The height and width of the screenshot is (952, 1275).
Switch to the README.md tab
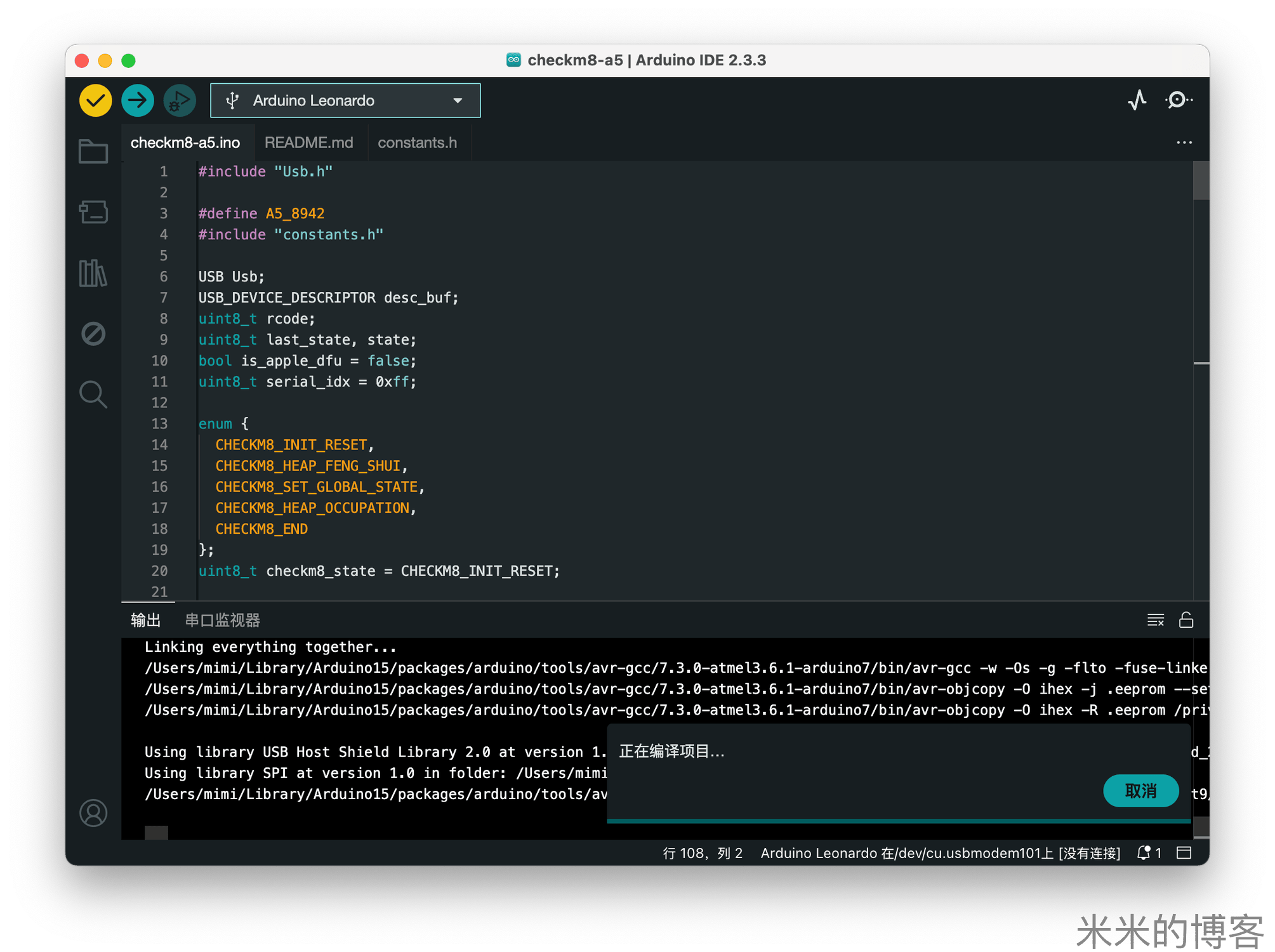[x=308, y=143]
